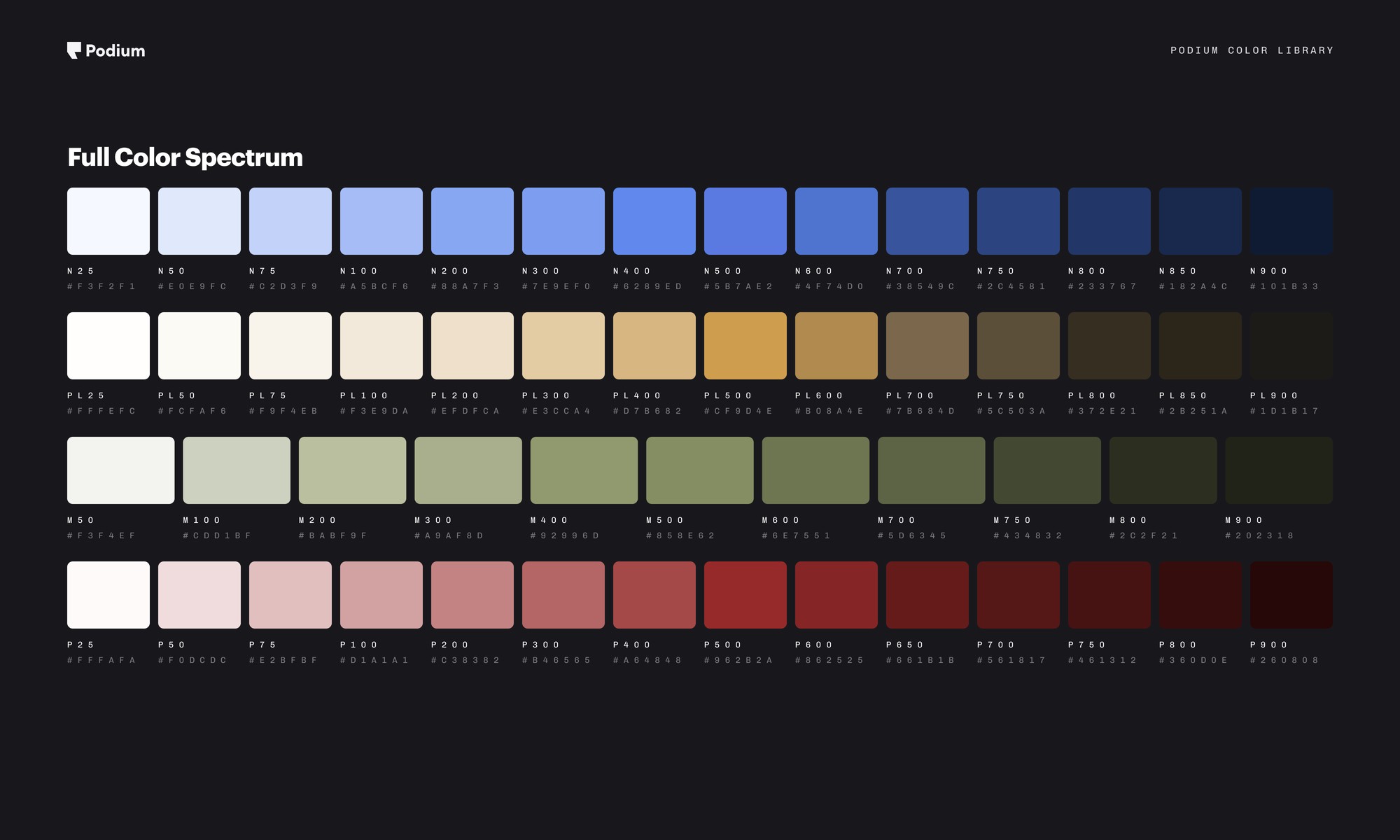Pick the P700 swatch
This screenshot has width=1400, height=840.
pyautogui.click(x=1018, y=595)
